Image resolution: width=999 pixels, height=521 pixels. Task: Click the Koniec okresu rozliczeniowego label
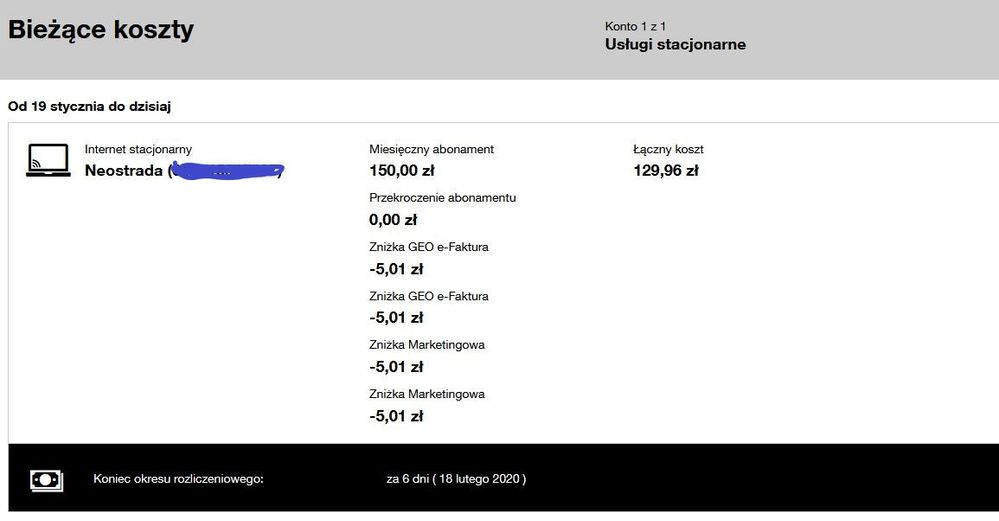(x=178, y=479)
